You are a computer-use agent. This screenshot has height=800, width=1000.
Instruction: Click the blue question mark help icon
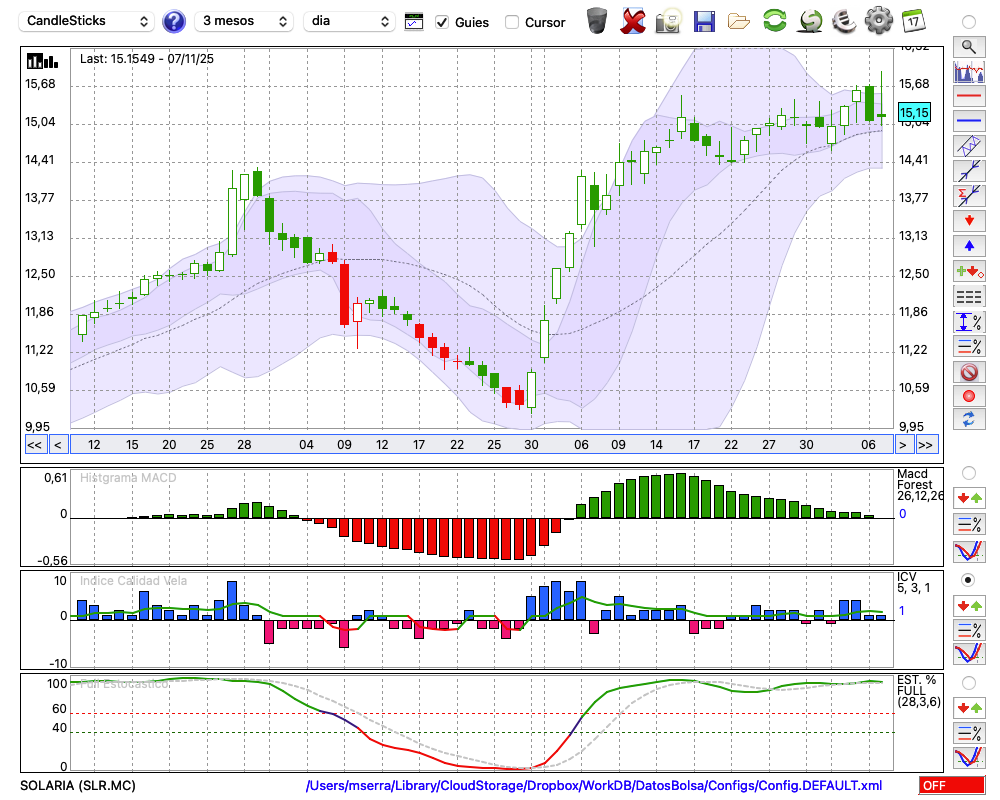(173, 21)
